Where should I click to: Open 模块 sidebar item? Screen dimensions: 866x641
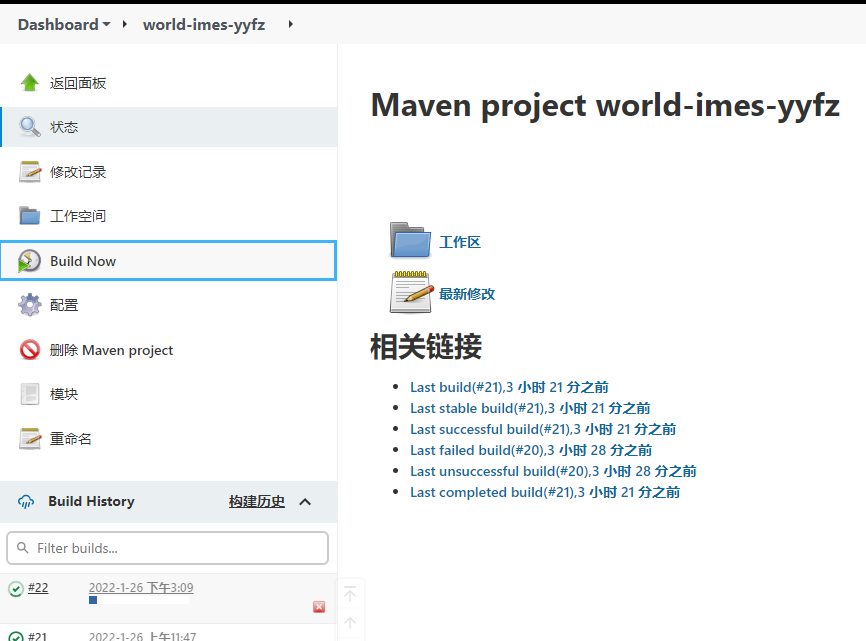(x=64, y=394)
